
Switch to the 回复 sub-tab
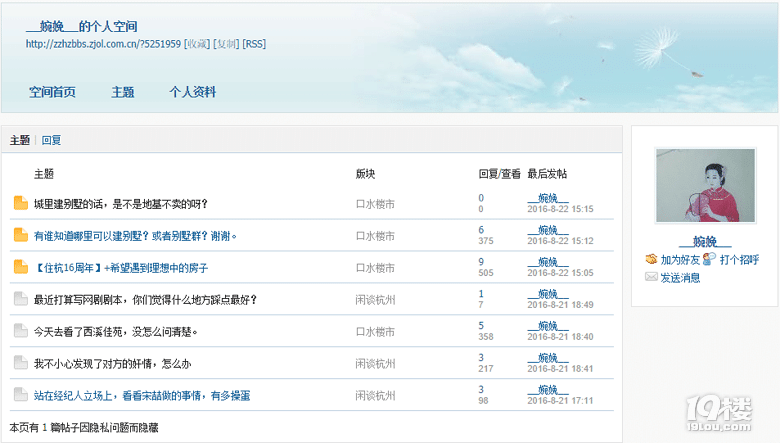51,140
